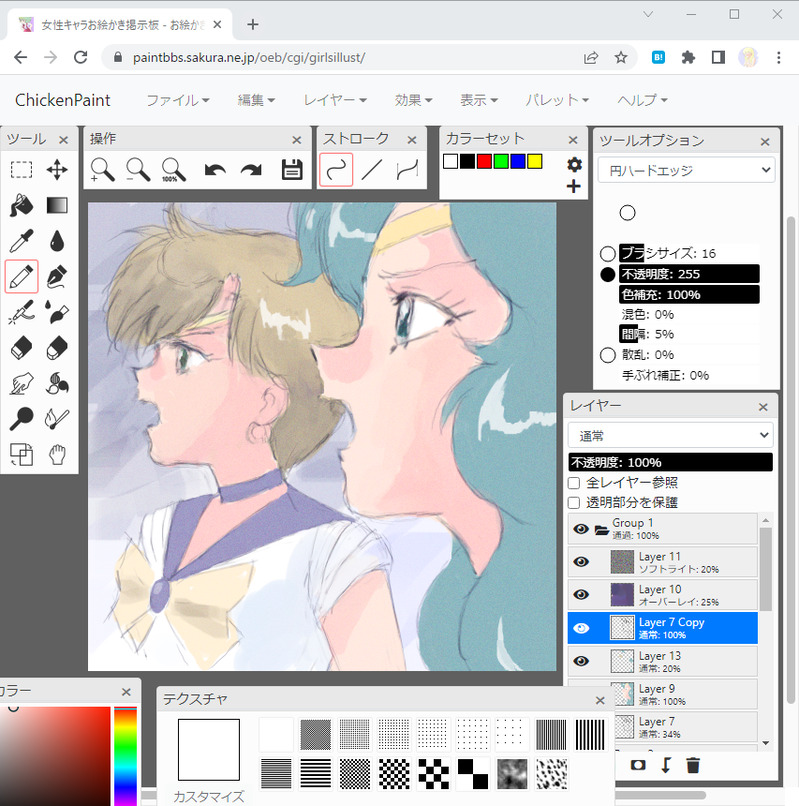Open the 効果 menu
This screenshot has width=799, height=806.
coord(413,100)
